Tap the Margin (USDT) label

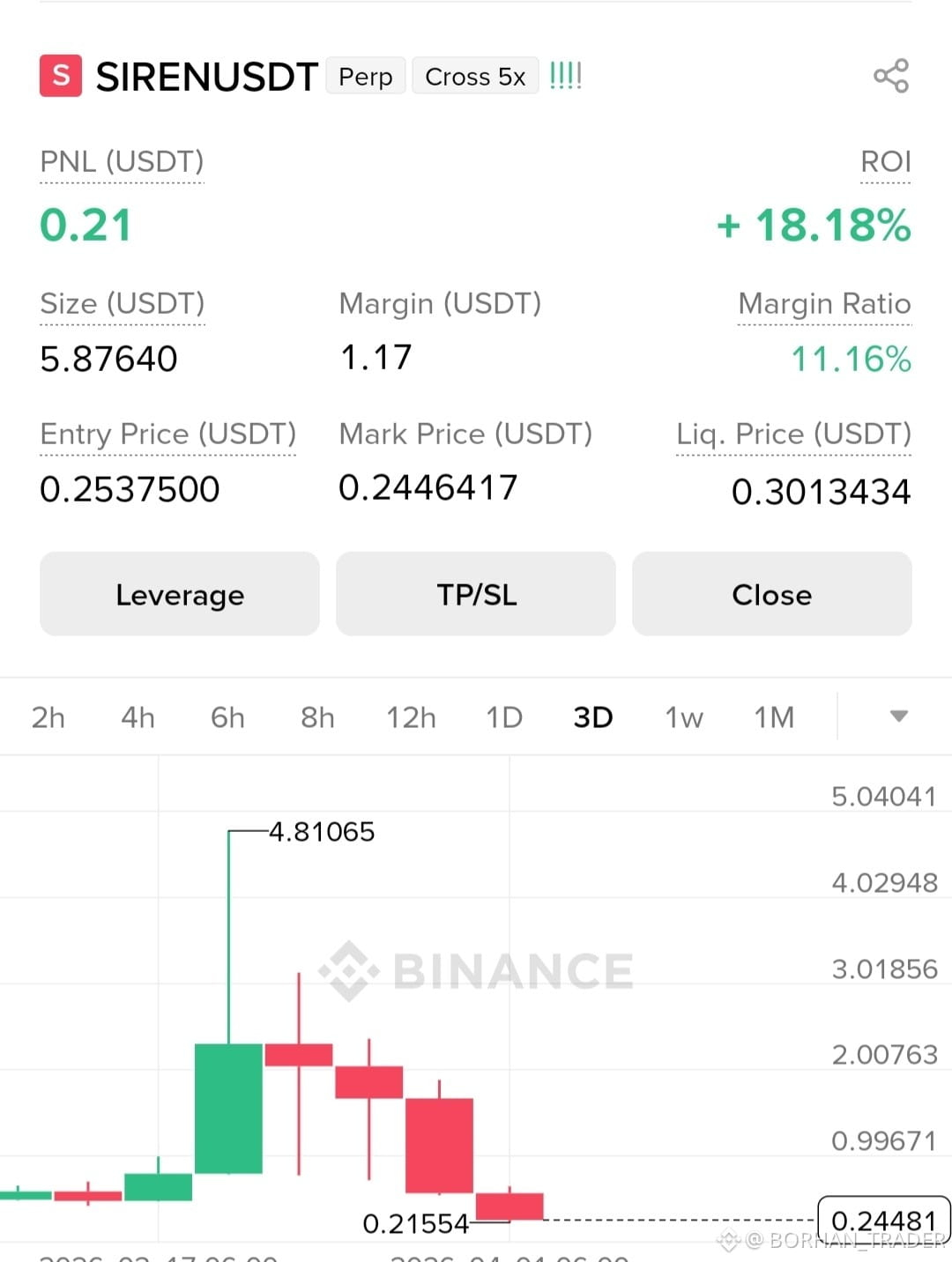(x=441, y=304)
